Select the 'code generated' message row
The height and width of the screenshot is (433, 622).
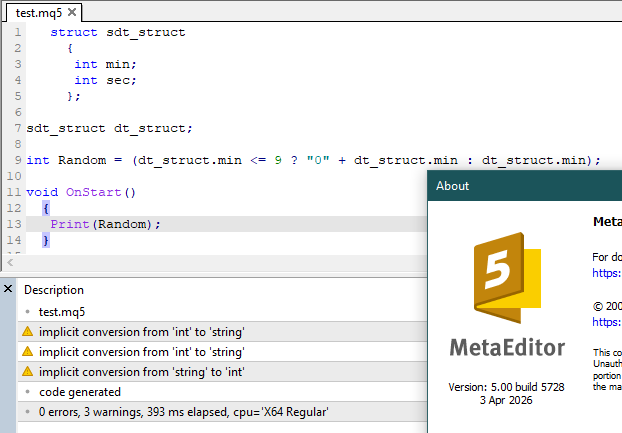[x=80, y=392]
